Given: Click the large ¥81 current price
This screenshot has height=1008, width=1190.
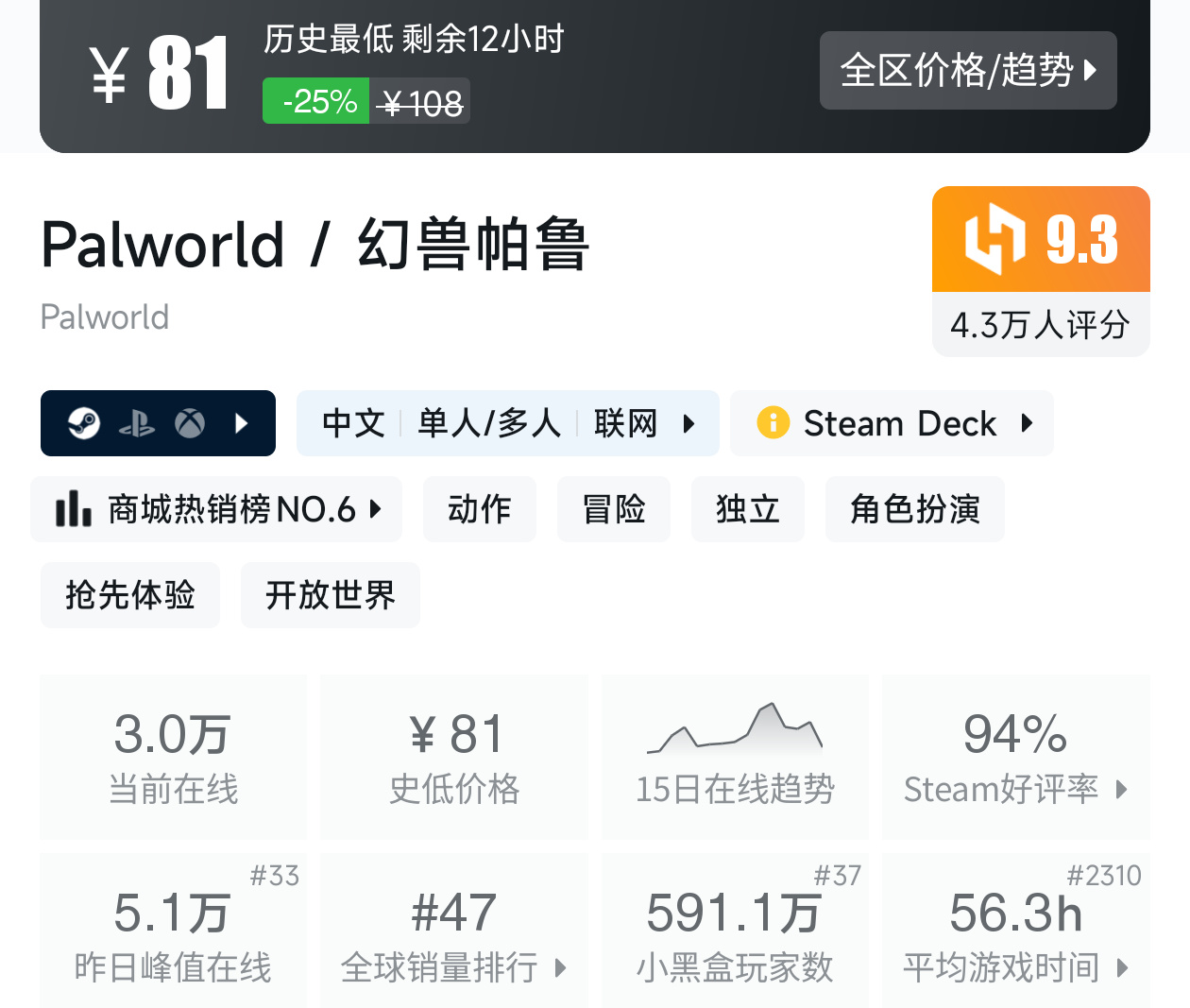Looking at the screenshot, I should 159,74.
